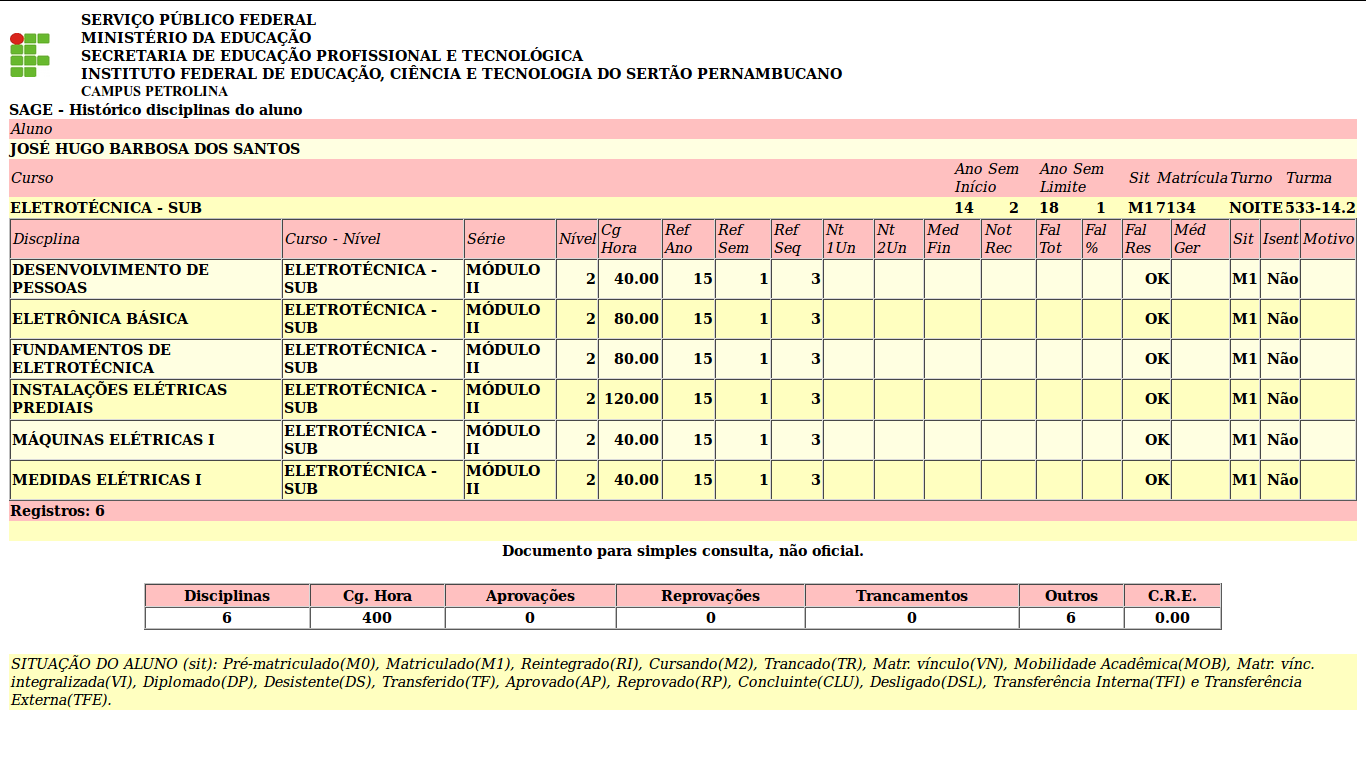
Task: Click the CAMPUS PETROLINA heading
Action: tap(154, 92)
